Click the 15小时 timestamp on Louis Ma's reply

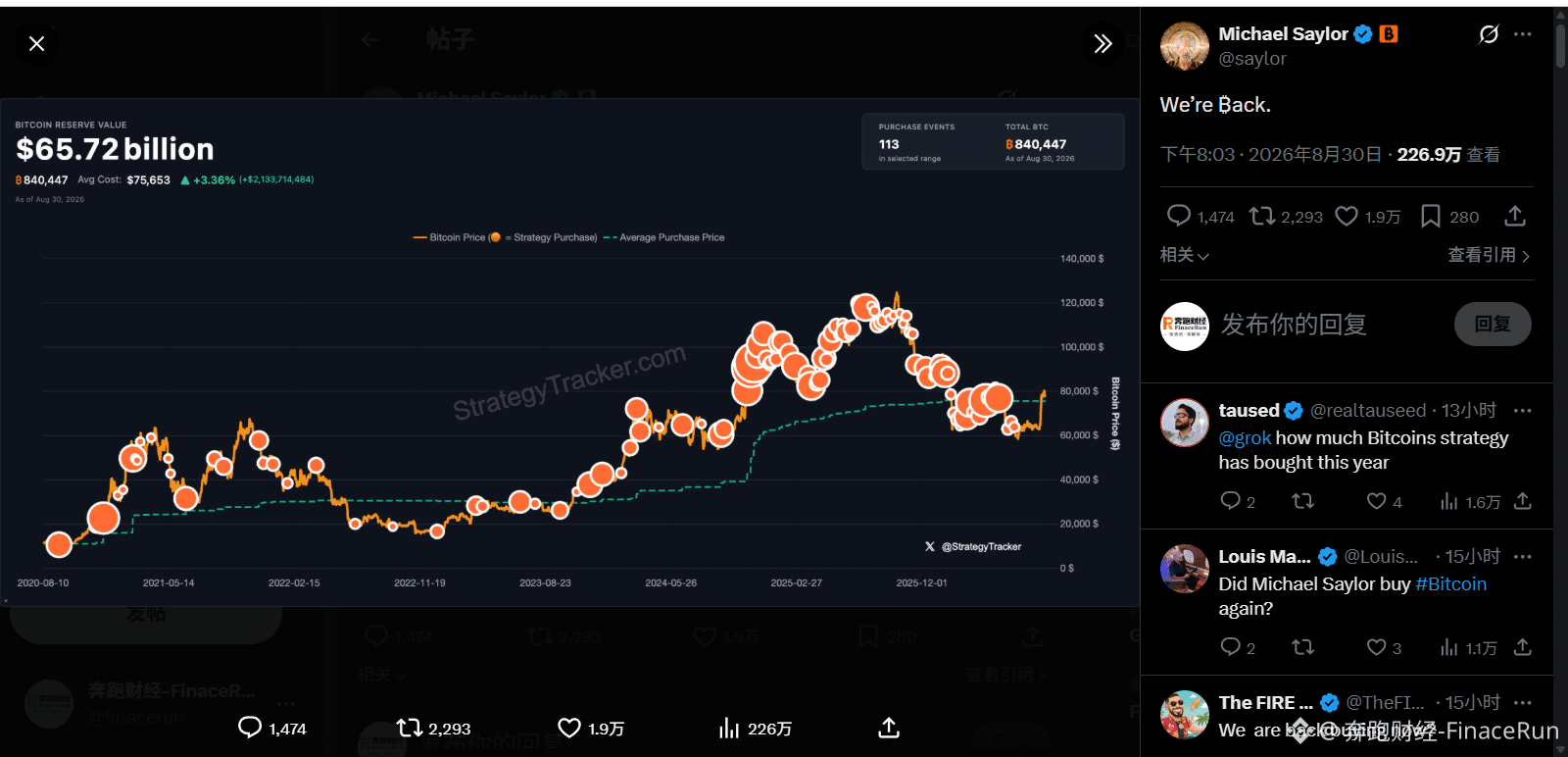(x=1473, y=557)
